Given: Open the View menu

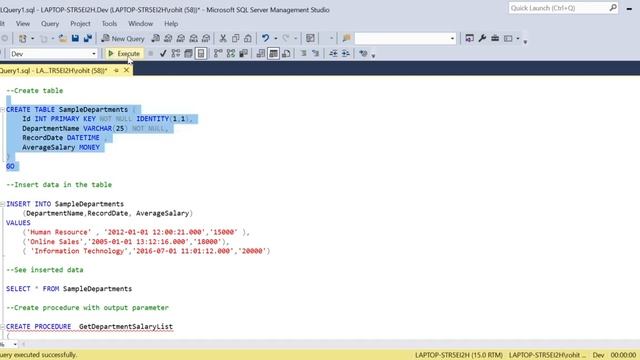Looking at the screenshot, I should click(x=23, y=24).
